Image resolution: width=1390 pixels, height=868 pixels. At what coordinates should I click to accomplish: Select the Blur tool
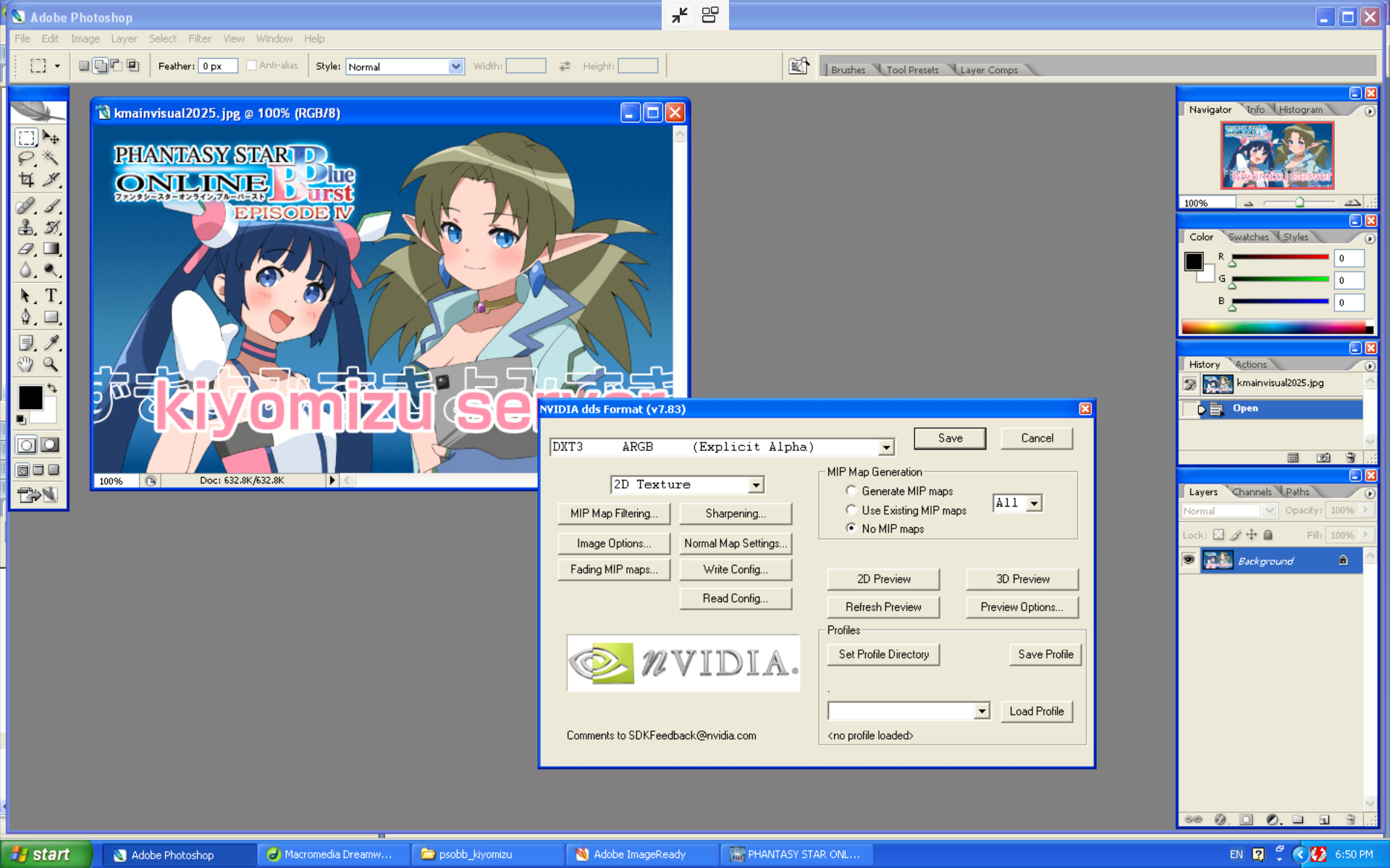click(x=27, y=270)
